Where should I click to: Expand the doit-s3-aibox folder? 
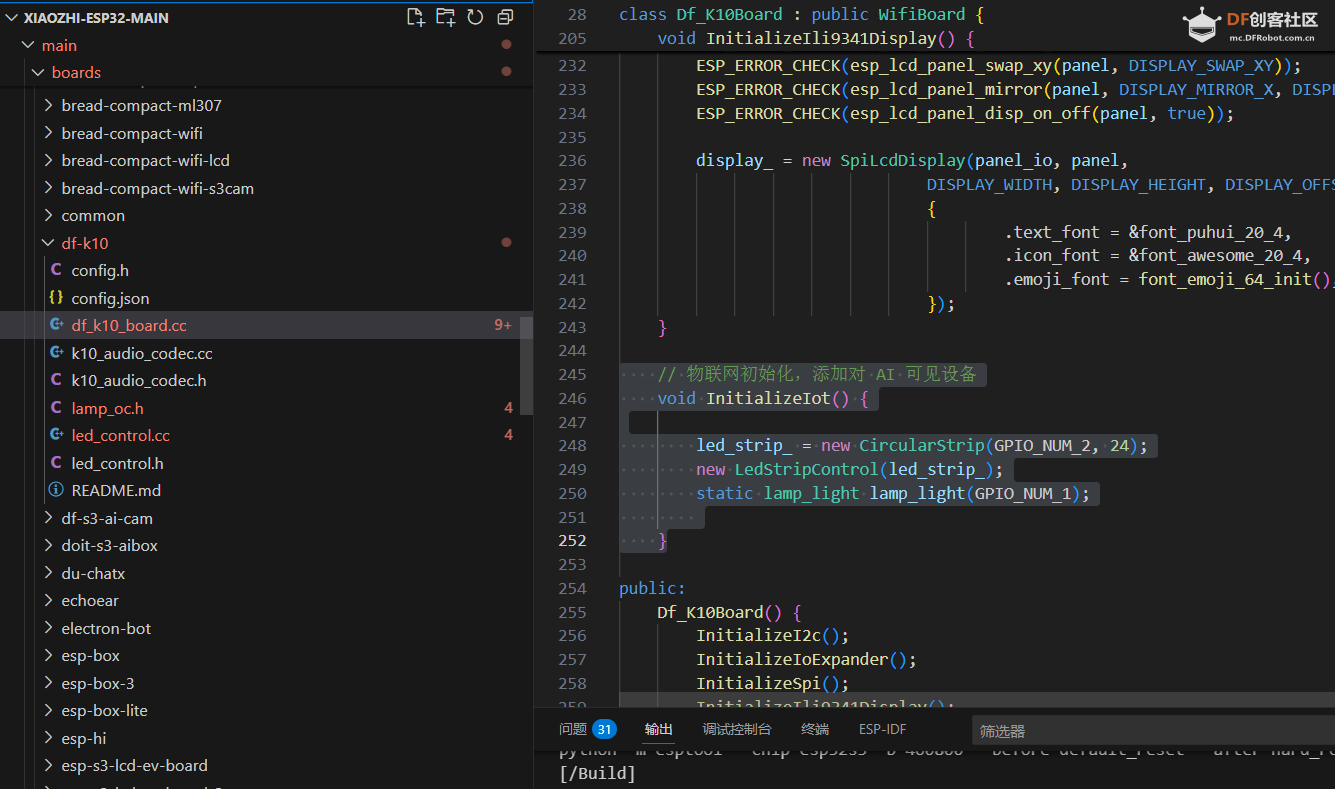pos(49,546)
